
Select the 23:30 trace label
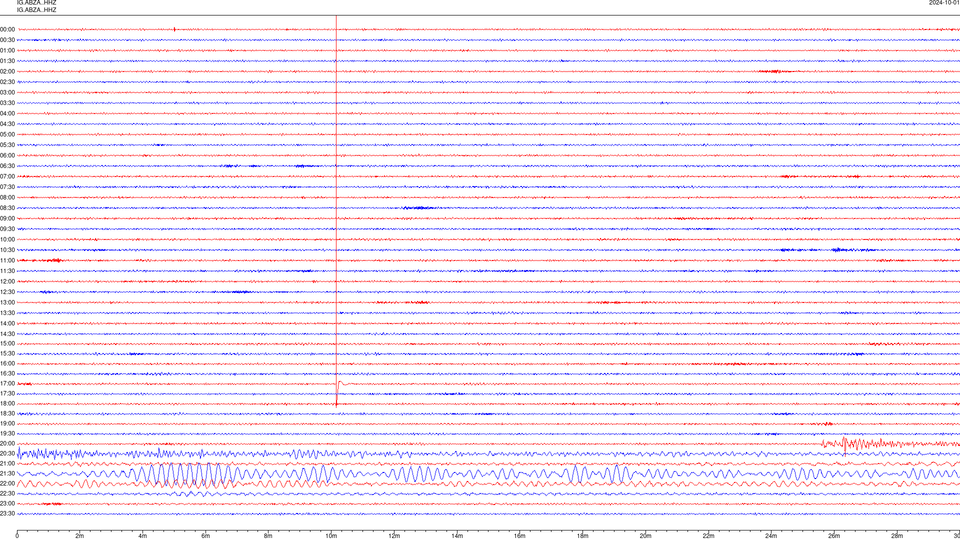tap(7, 514)
